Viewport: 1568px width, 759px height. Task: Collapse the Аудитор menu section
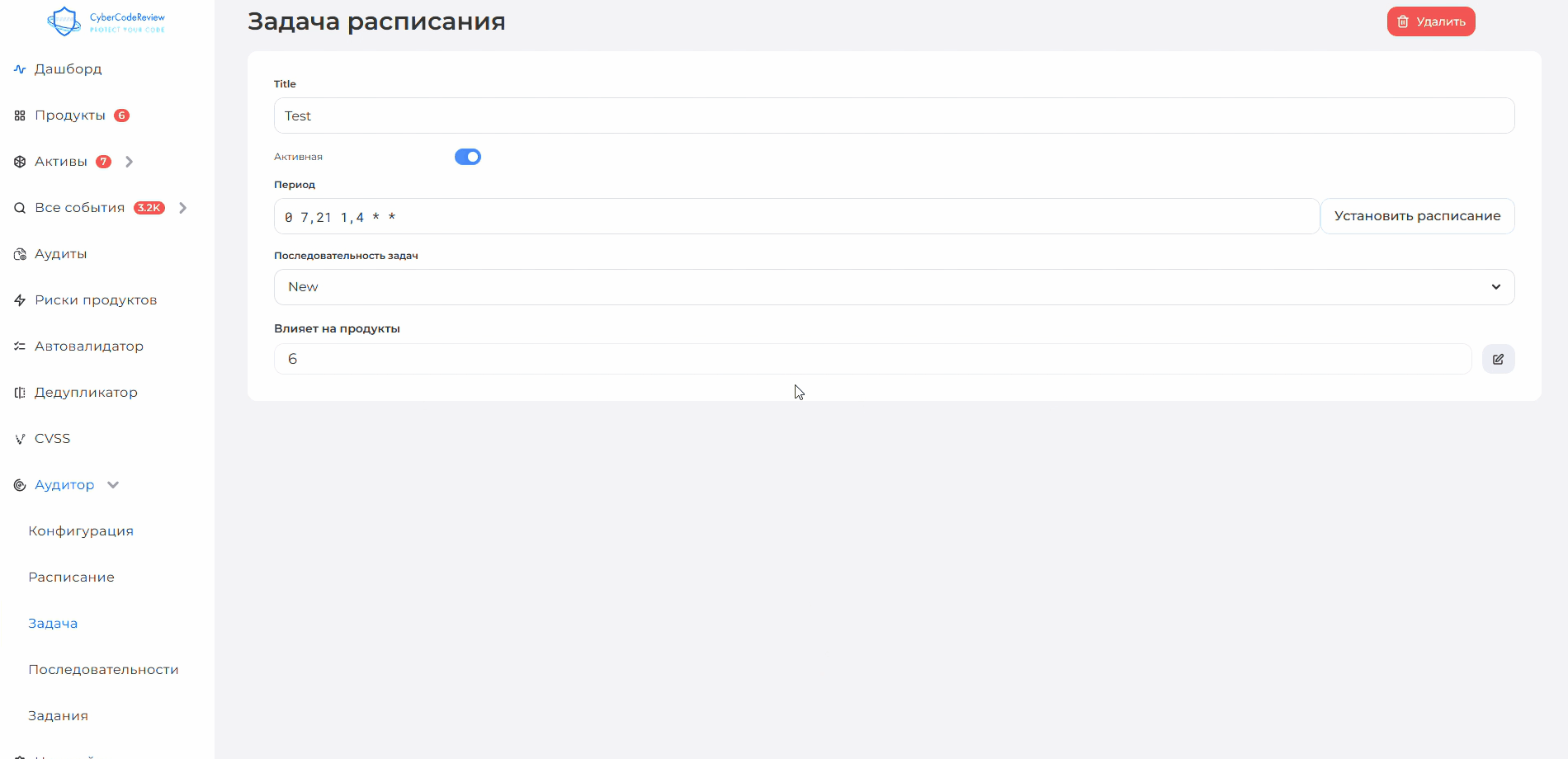[113, 485]
